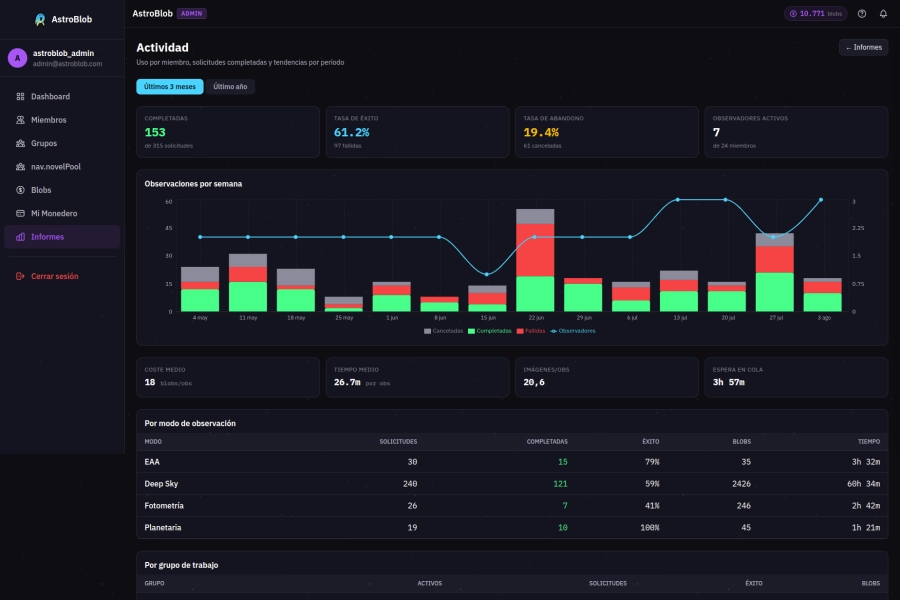Toggle Fallidas series in chart legend

pyautogui.click(x=531, y=331)
